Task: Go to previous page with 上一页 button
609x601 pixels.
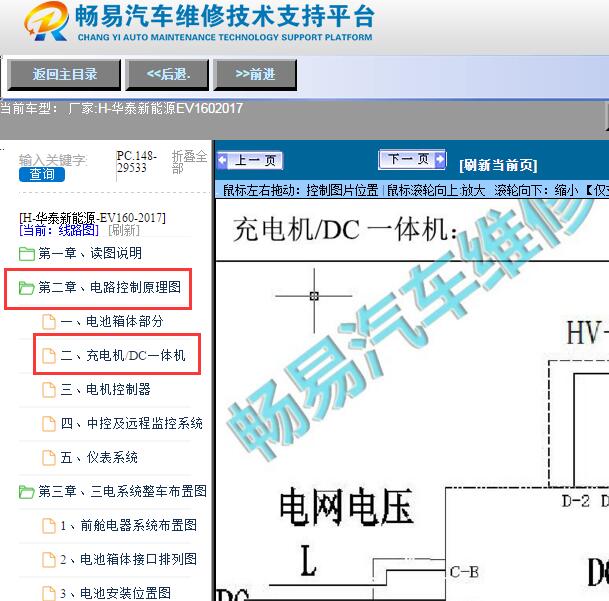Action: pyautogui.click(x=250, y=160)
